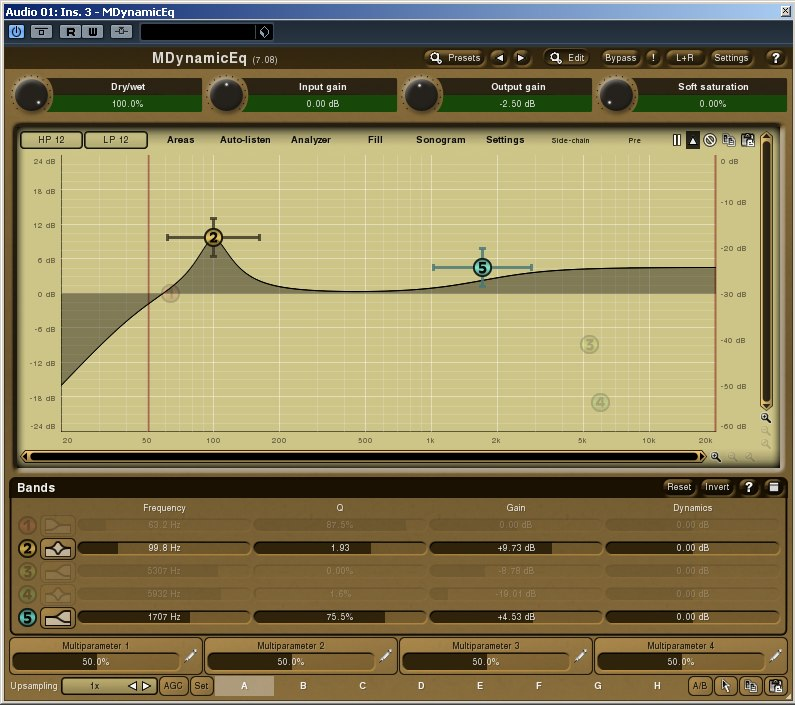
Task: Open the Bands help question mark
Action: (x=748, y=487)
